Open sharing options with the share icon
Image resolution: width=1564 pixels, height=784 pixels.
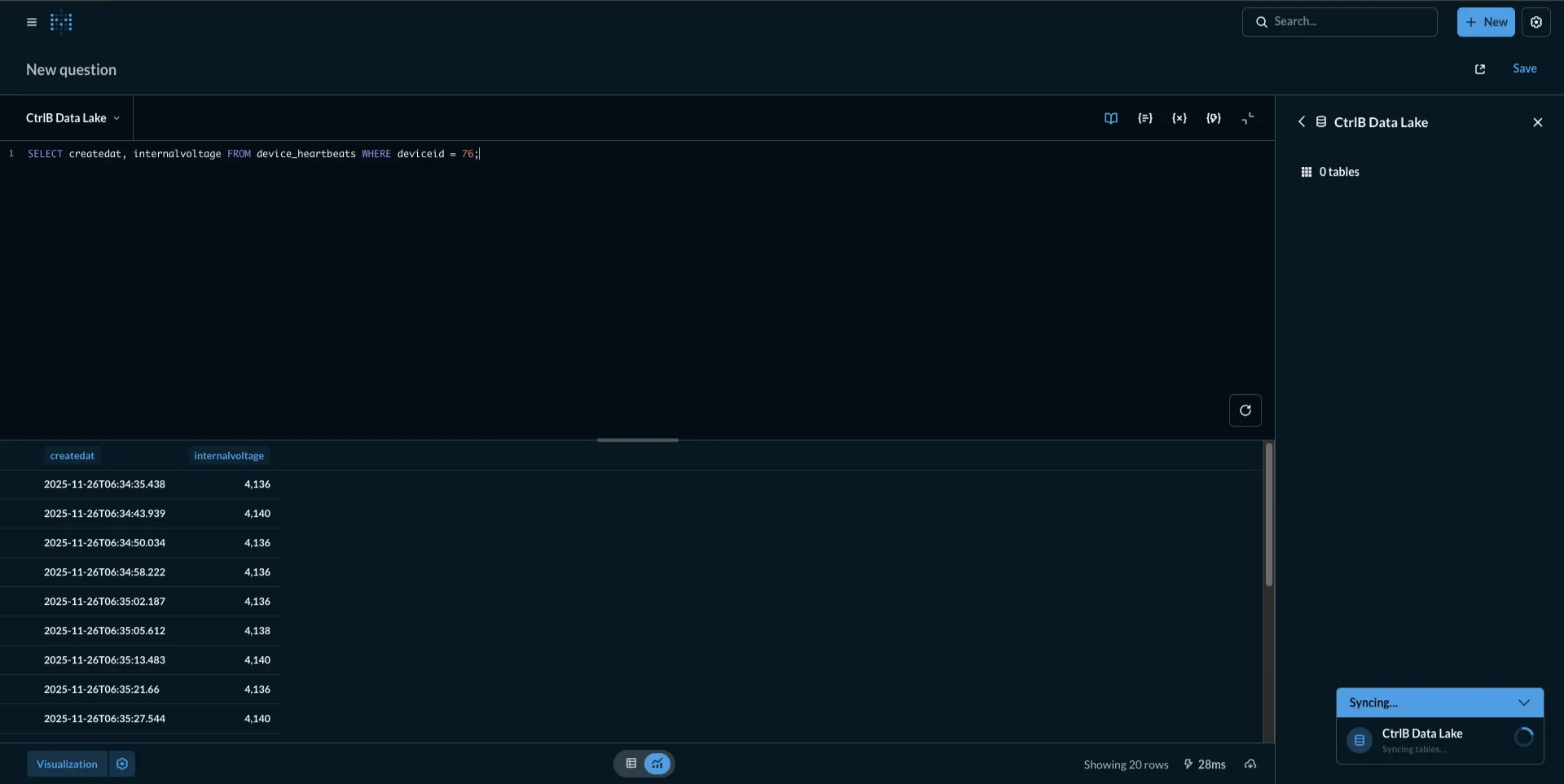point(1479,69)
